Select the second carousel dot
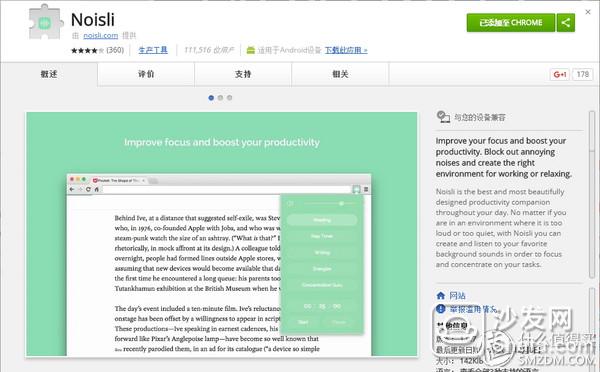This screenshot has height=372, width=600. (220, 98)
